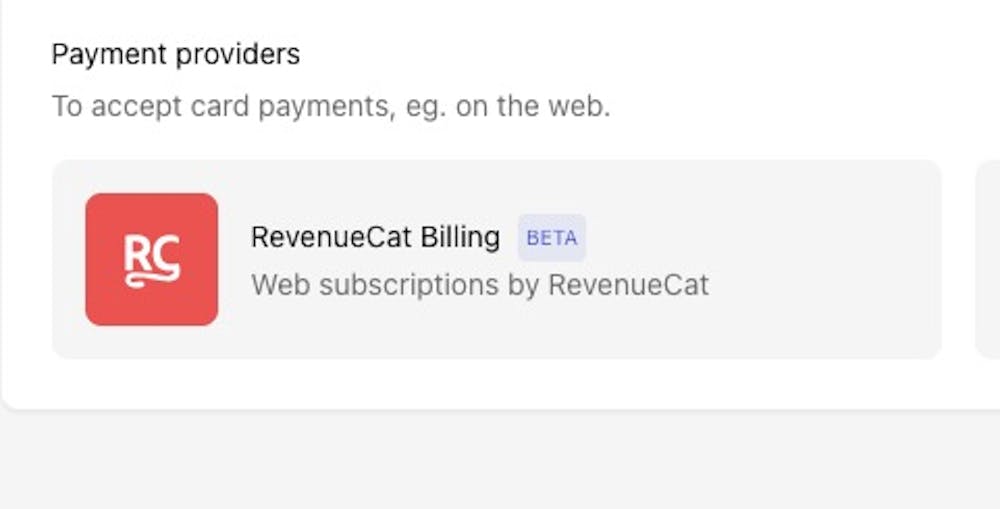1000x509 pixels.
Task: Open the partially visible provider card at right edge
Action: (988, 259)
